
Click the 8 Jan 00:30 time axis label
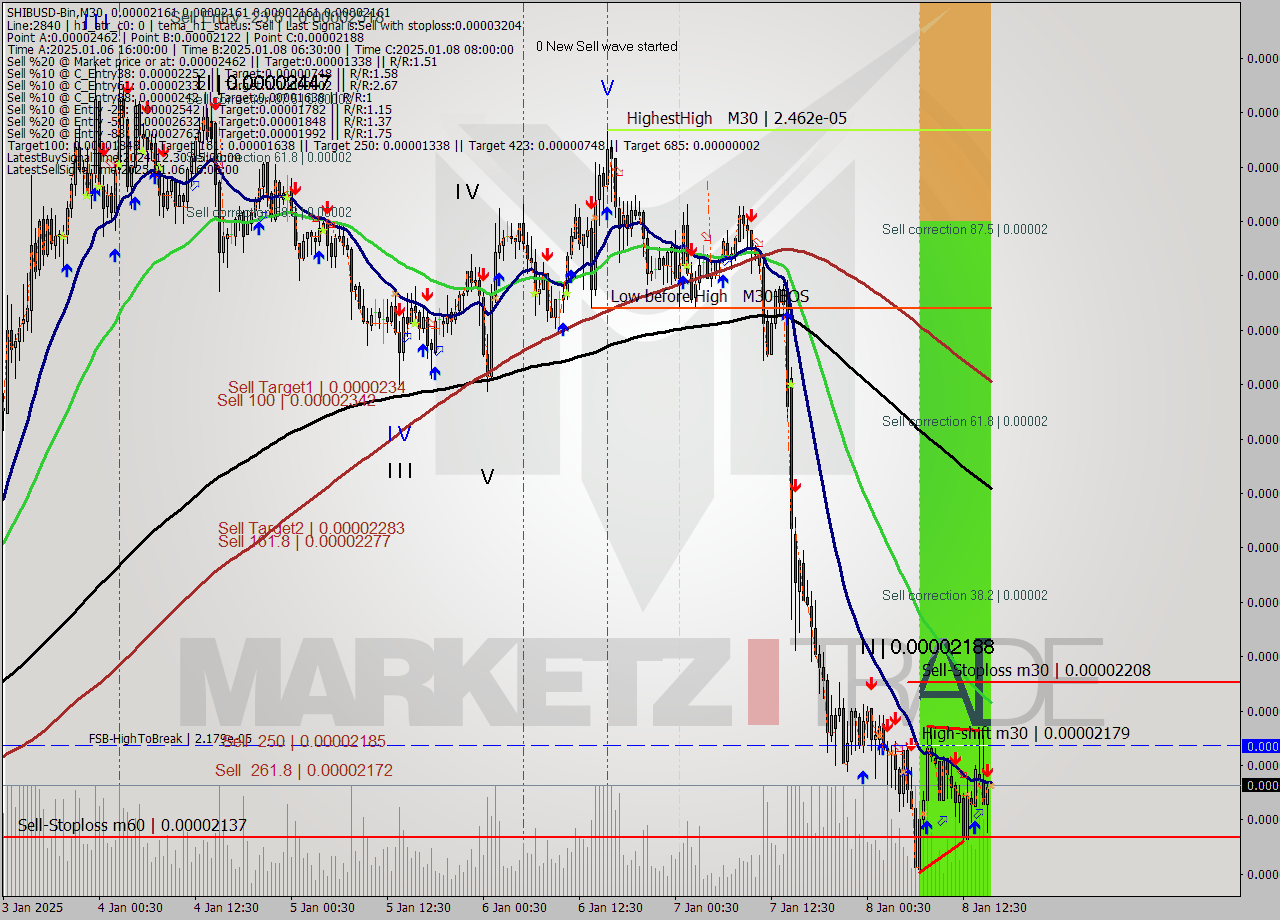tap(898, 908)
